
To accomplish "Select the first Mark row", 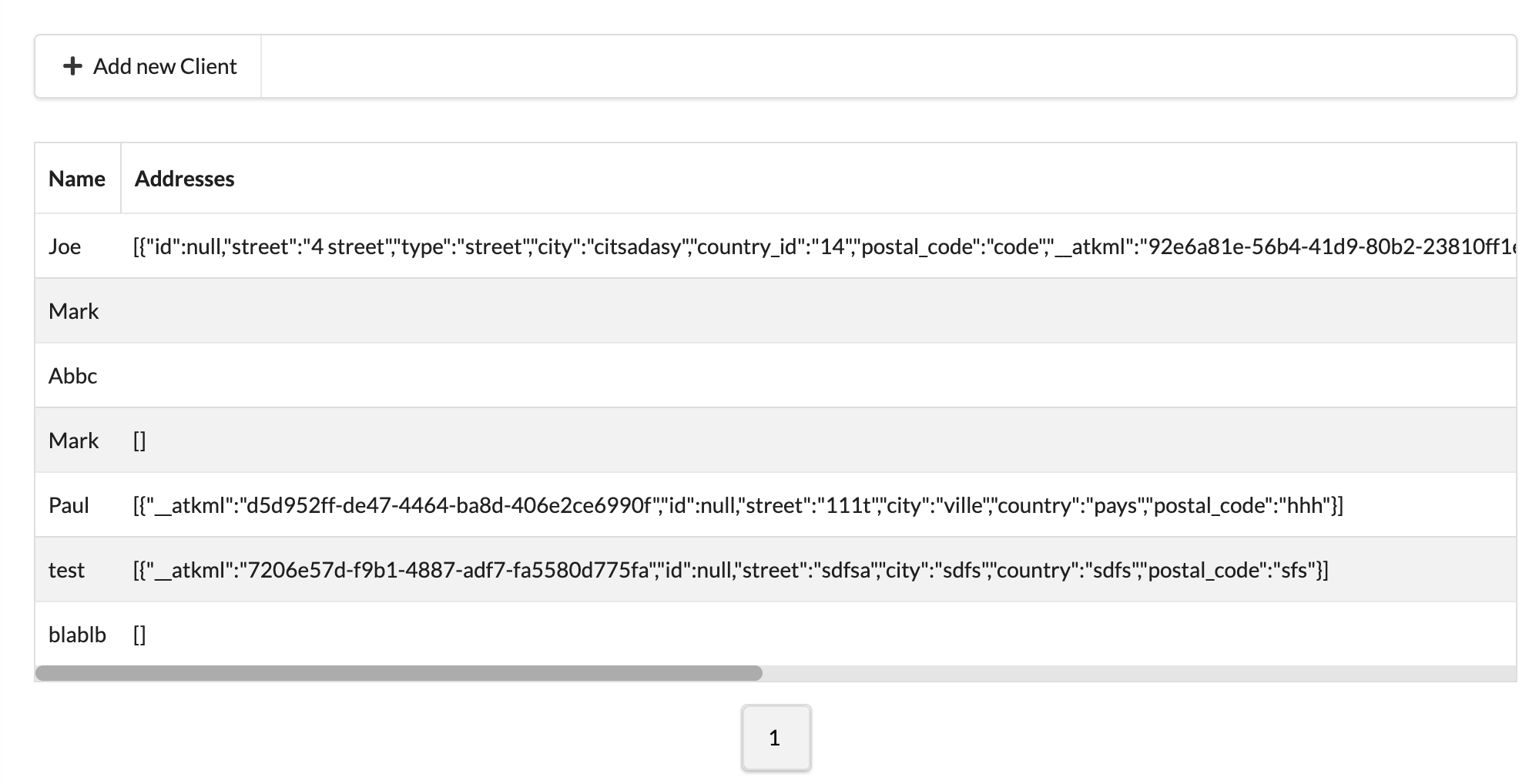I will click(x=73, y=310).
